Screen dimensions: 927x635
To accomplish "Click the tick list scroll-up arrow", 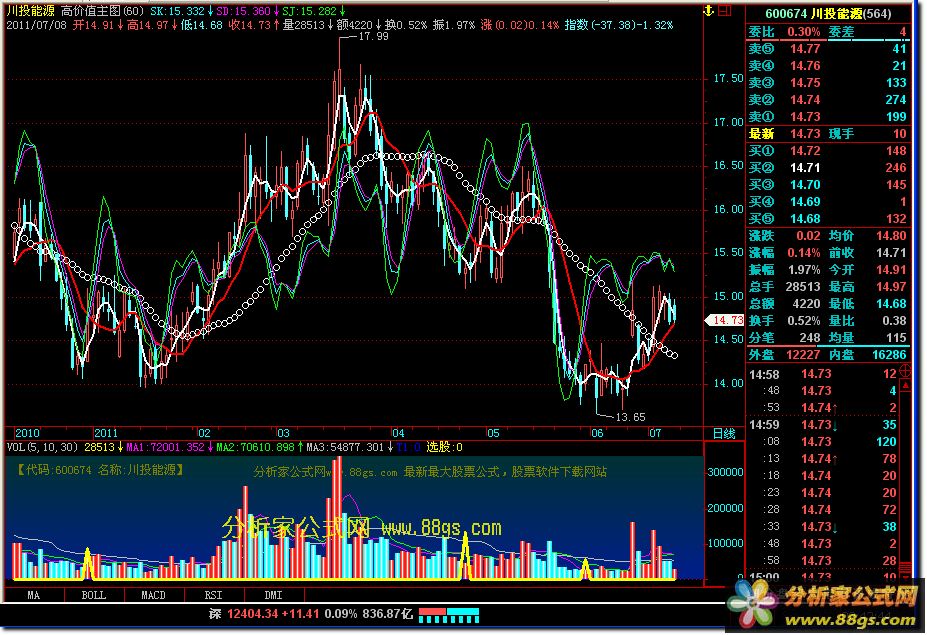I will pos(905,387).
